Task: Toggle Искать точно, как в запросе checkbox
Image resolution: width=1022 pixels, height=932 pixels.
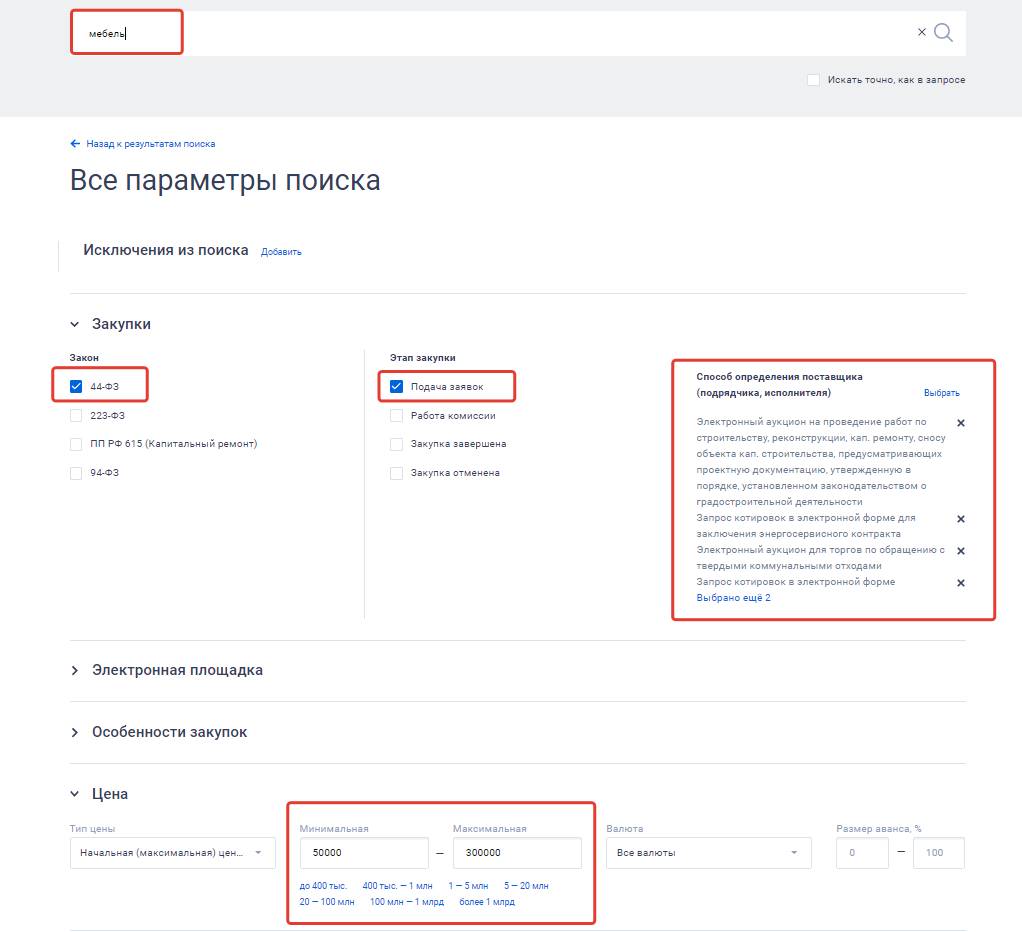Action: click(x=813, y=80)
